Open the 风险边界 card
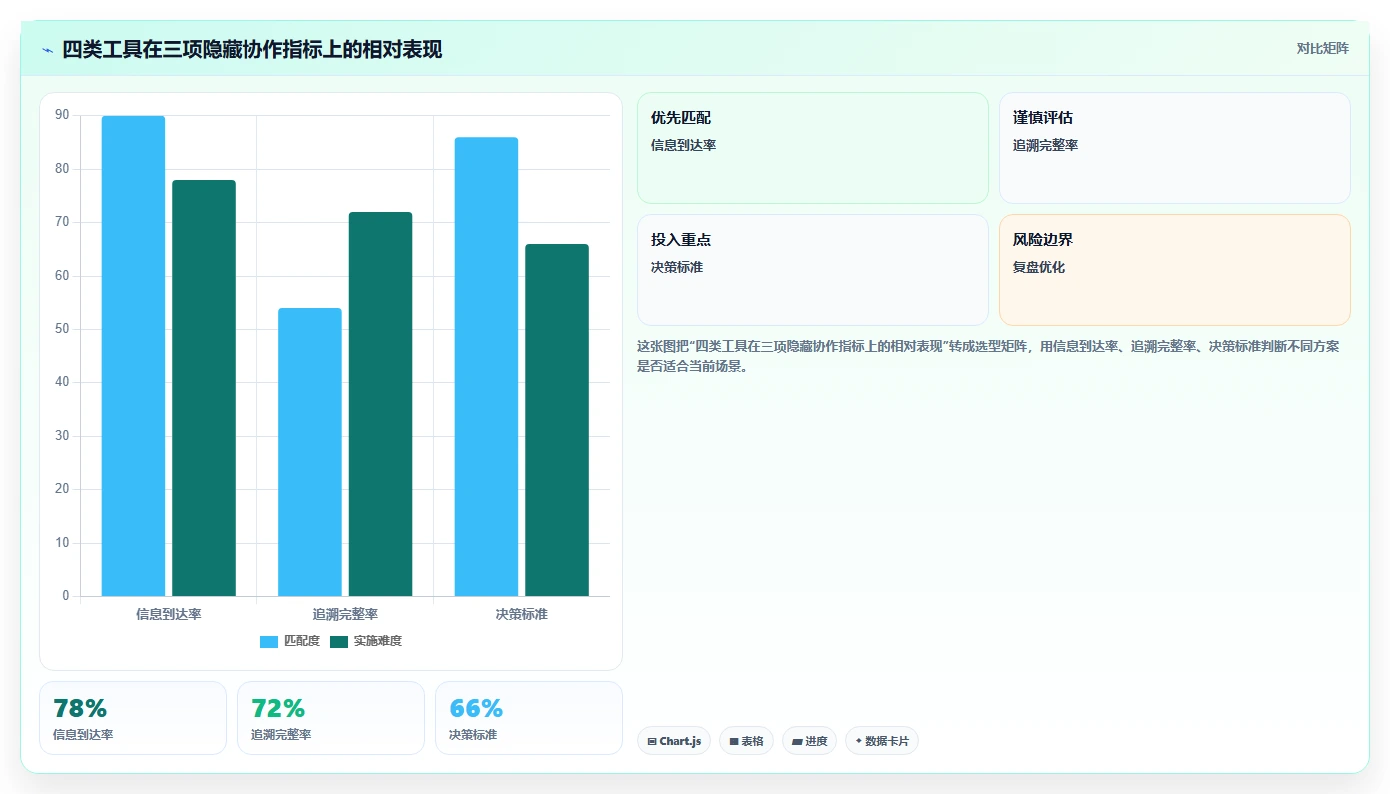The width and height of the screenshot is (1390, 794). (1174, 270)
